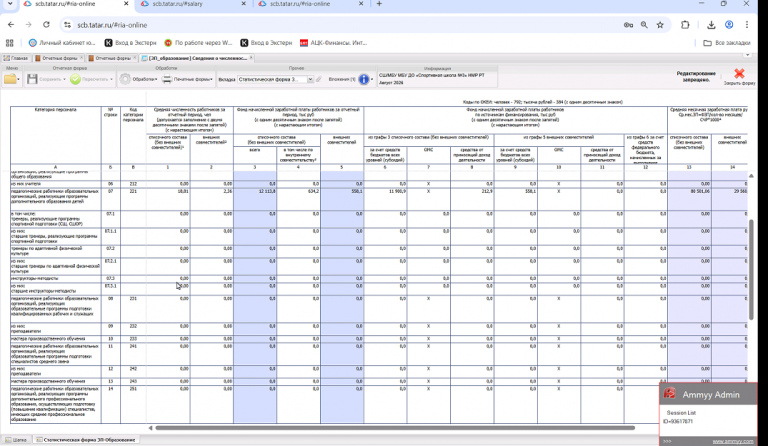Click the blue info icon beside Вложения
Viewport: 768px width, 446px height.
tap(363, 79)
